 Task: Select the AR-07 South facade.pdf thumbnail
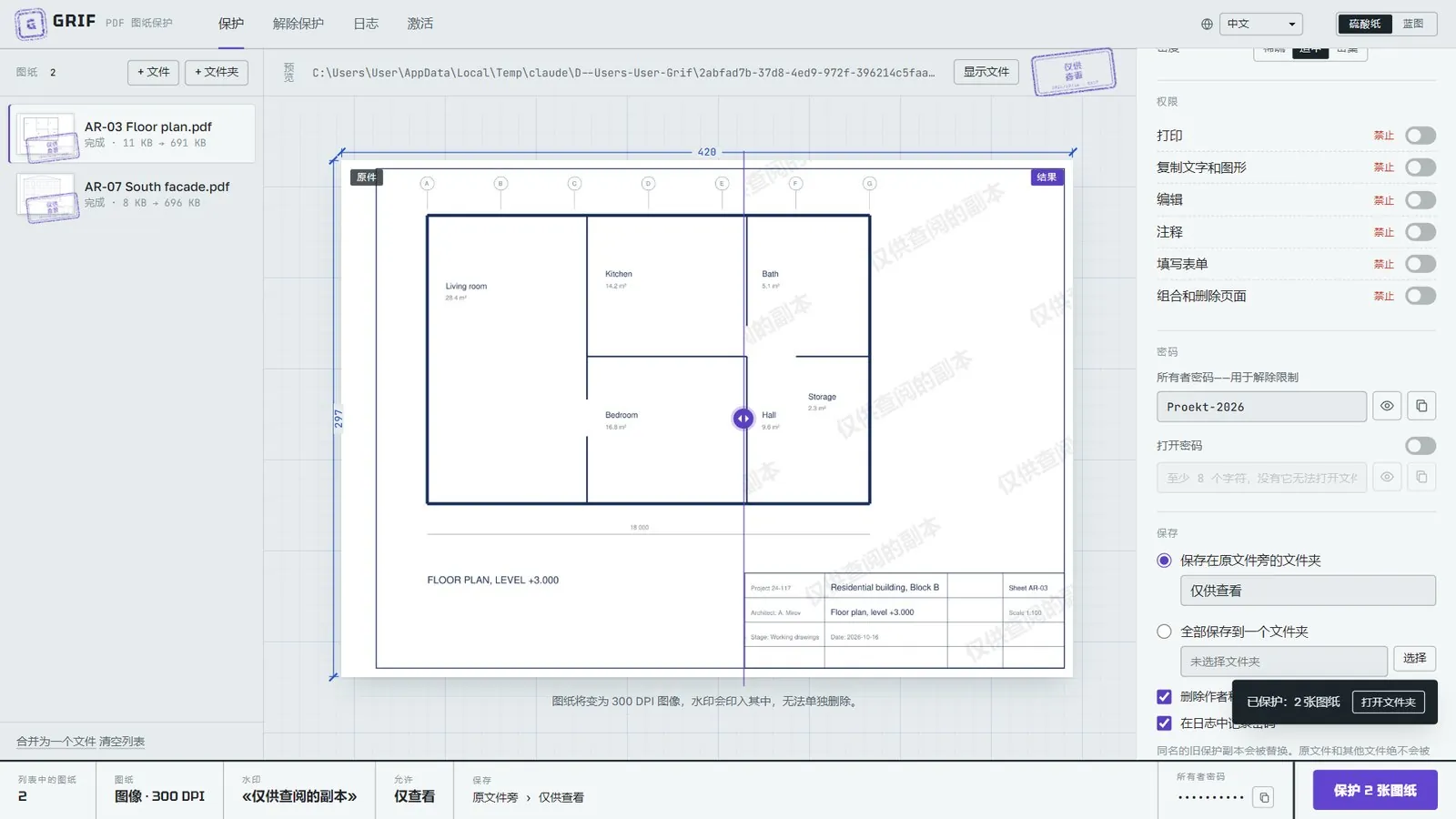pyautogui.click(x=46, y=197)
